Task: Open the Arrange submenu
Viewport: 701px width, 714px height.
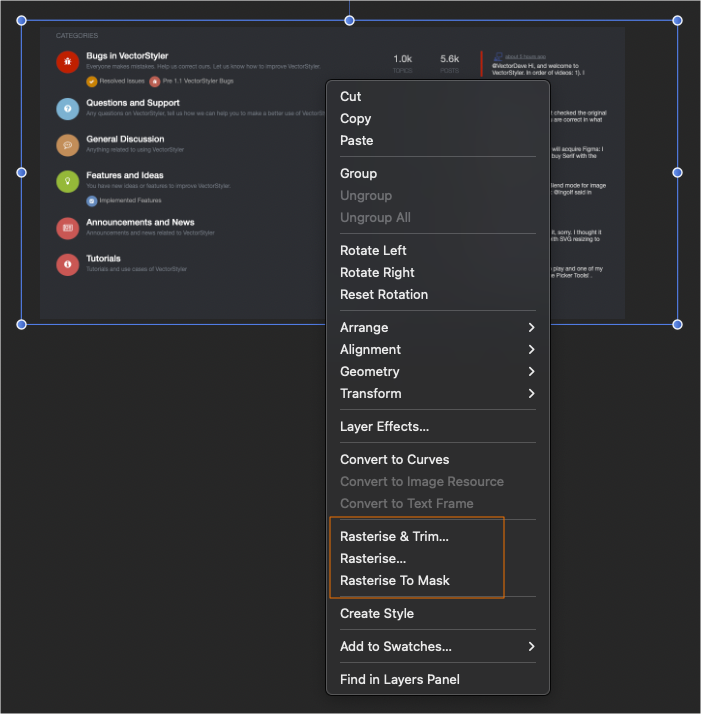Action: pyautogui.click(x=438, y=327)
